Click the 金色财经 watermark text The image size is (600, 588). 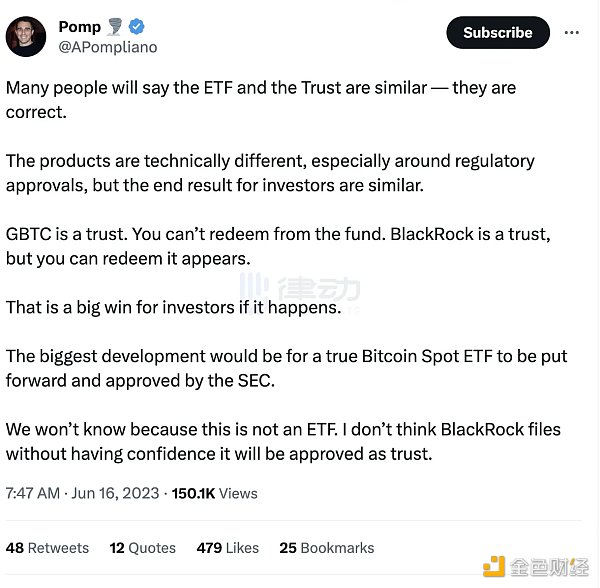(x=549, y=567)
